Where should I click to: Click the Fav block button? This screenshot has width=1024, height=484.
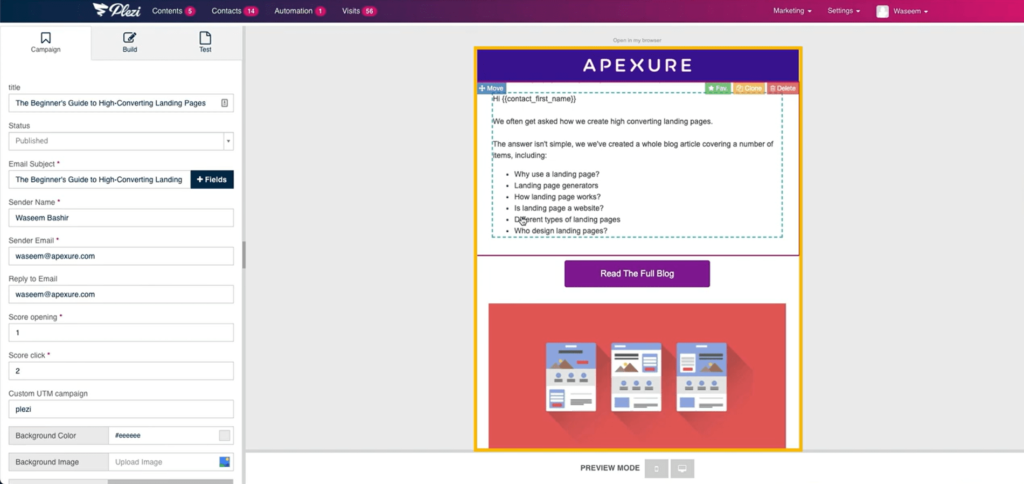(x=718, y=88)
